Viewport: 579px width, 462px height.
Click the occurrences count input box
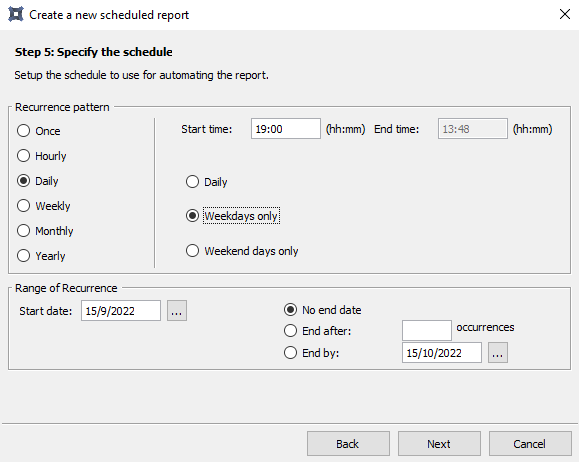[x=427, y=330]
